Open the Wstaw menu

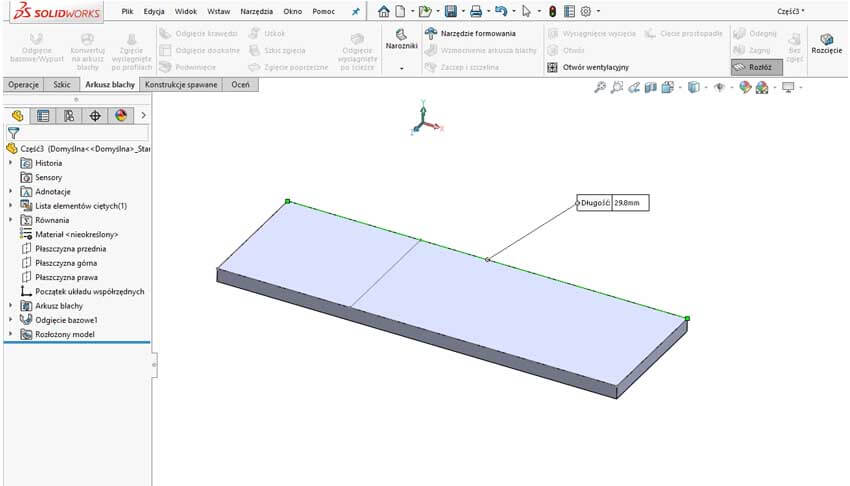pos(218,11)
